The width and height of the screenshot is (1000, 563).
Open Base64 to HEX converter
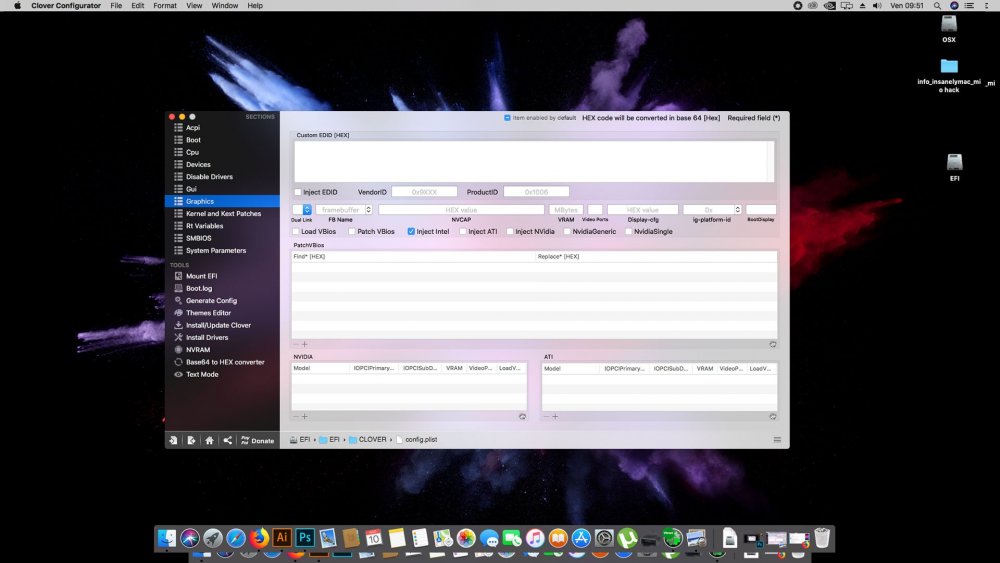click(224, 362)
